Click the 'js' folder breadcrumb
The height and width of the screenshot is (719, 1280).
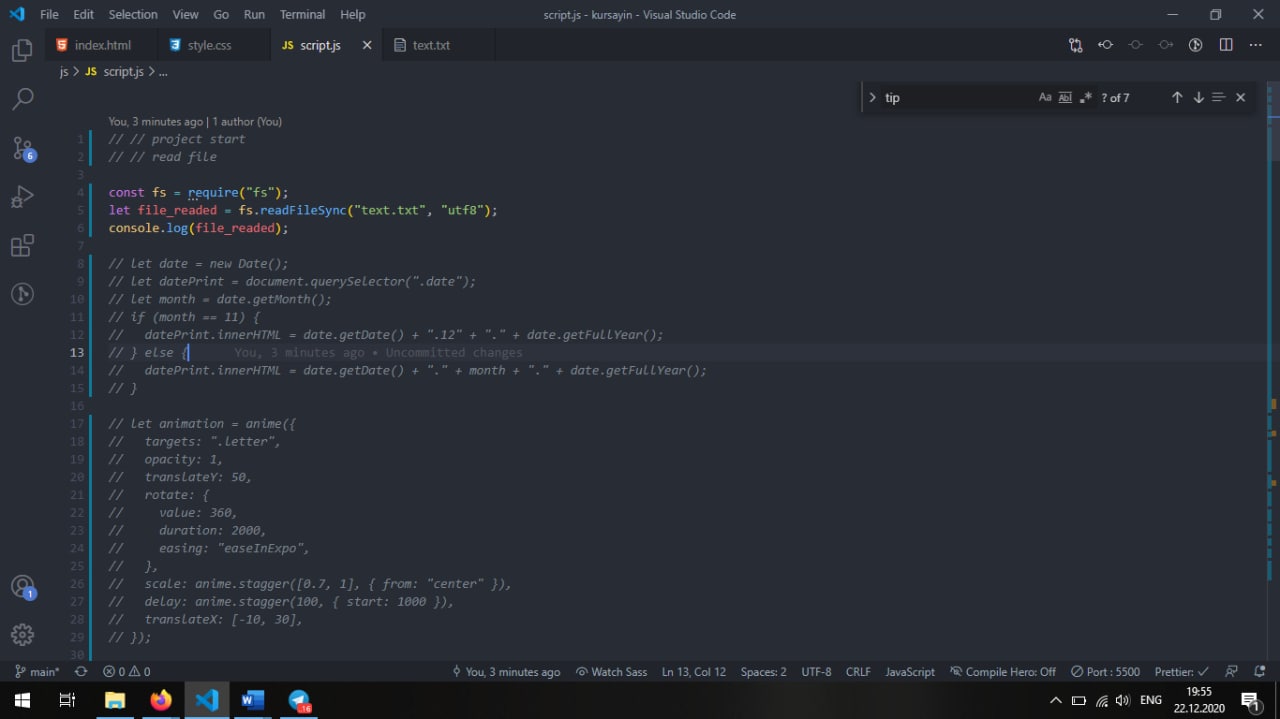click(64, 72)
